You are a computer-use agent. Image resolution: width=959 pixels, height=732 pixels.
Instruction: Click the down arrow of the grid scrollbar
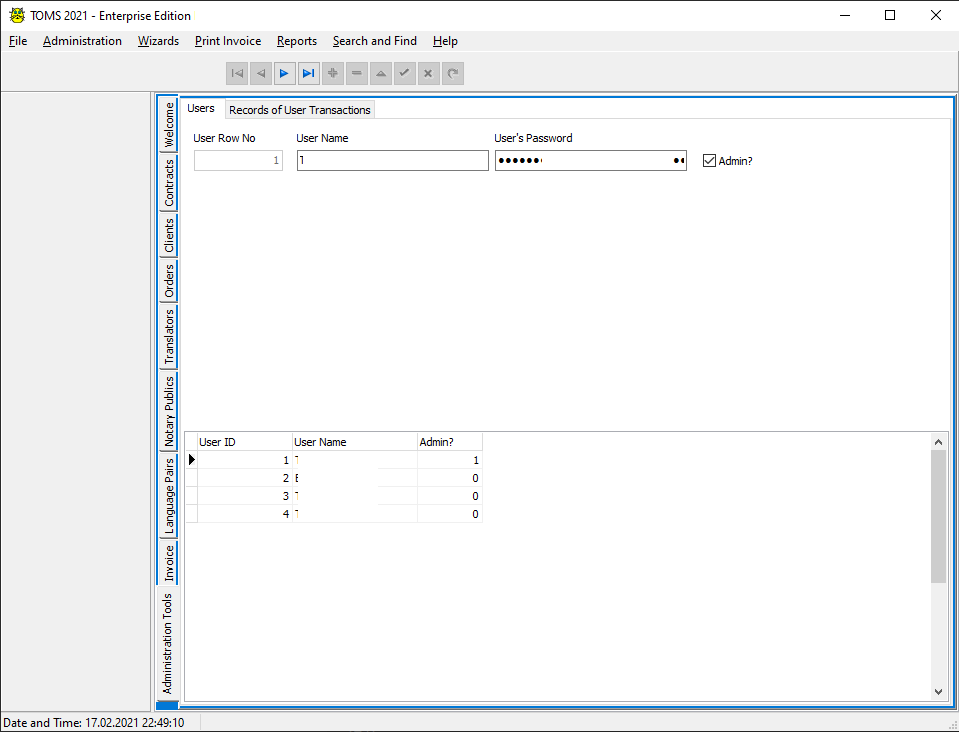tap(938, 690)
